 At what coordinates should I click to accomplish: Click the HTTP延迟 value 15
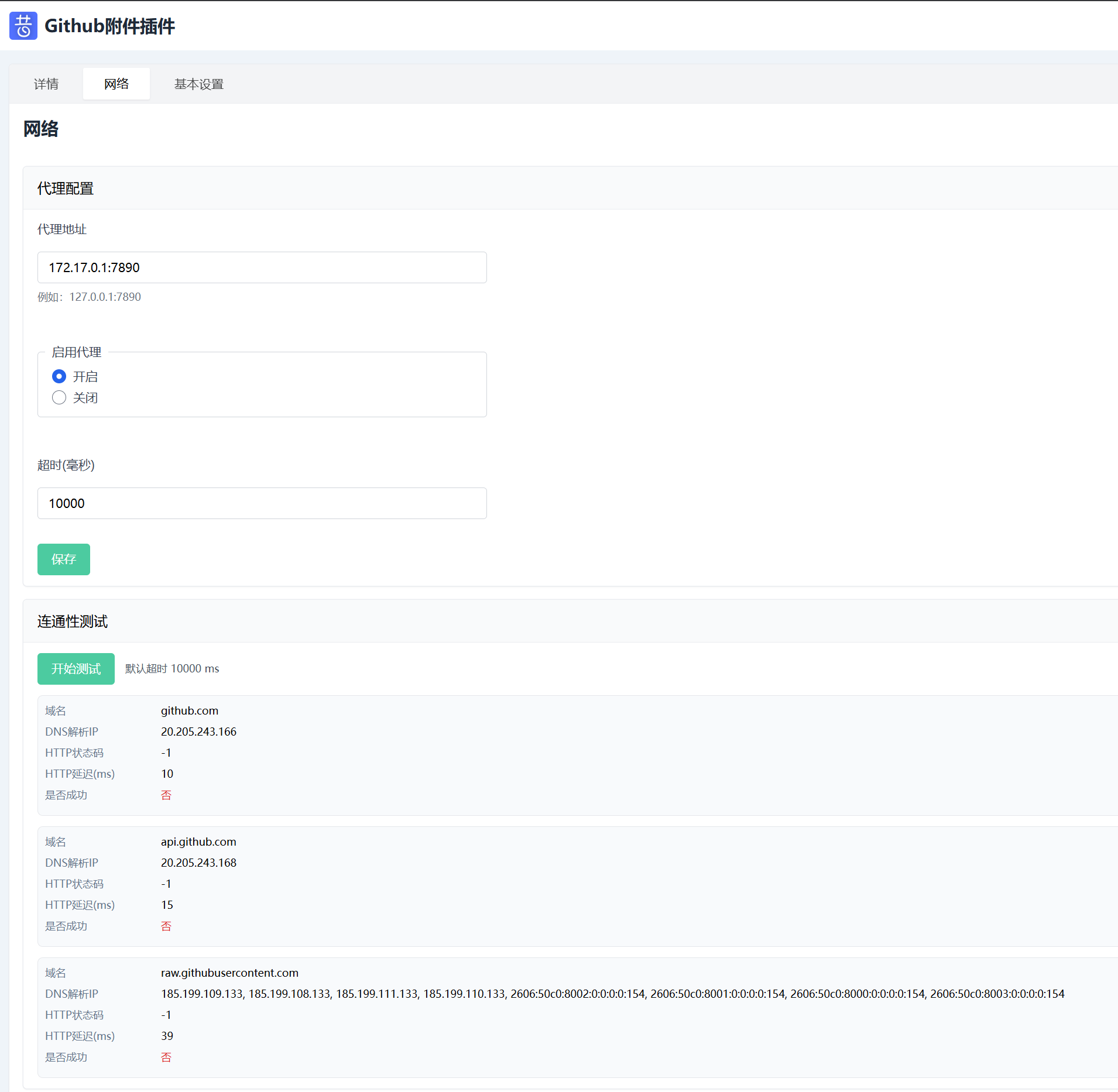point(167,905)
